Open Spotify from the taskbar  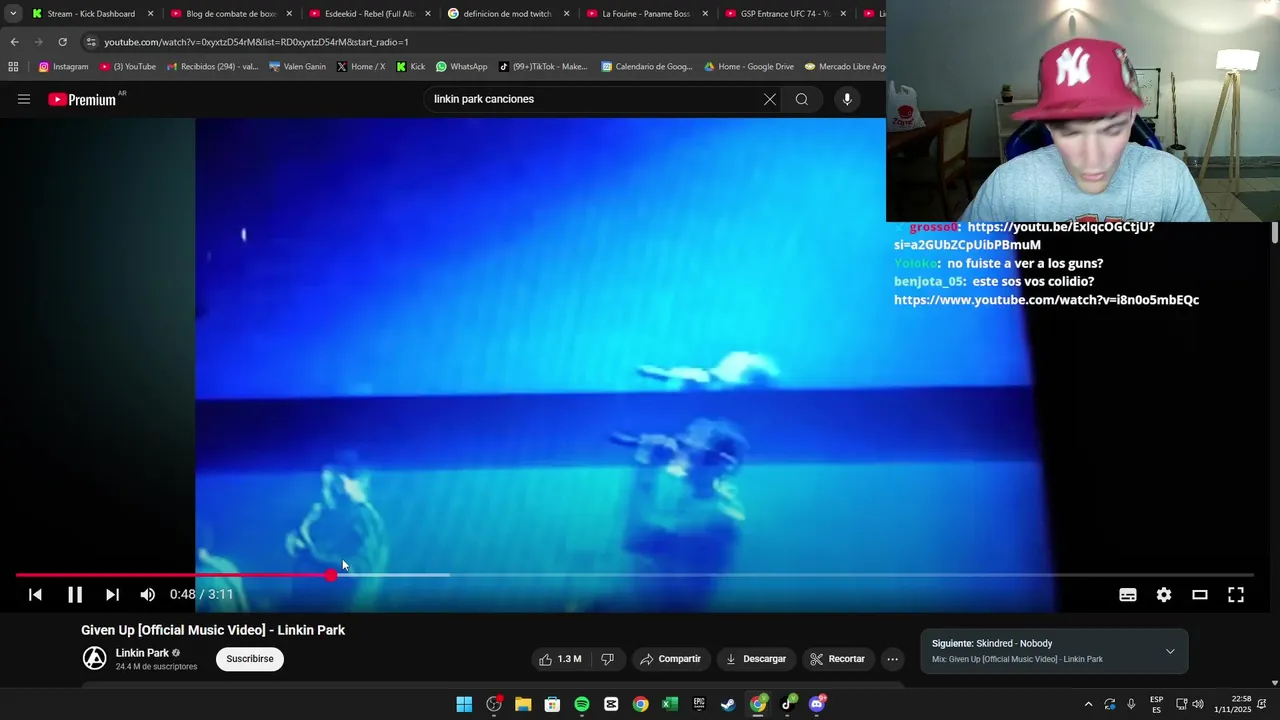click(x=582, y=704)
